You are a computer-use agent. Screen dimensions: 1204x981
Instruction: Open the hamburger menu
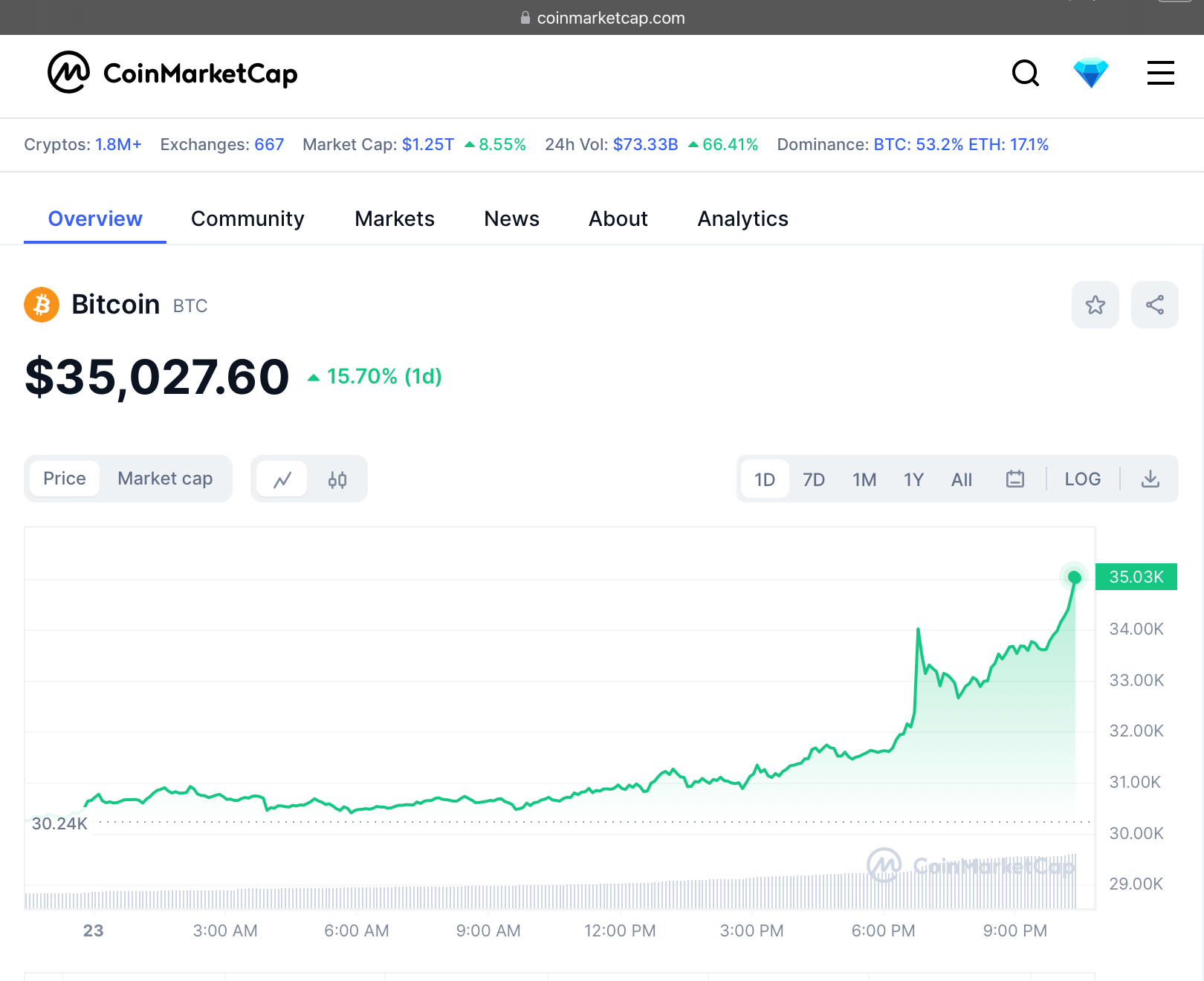pyautogui.click(x=1160, y=73)
